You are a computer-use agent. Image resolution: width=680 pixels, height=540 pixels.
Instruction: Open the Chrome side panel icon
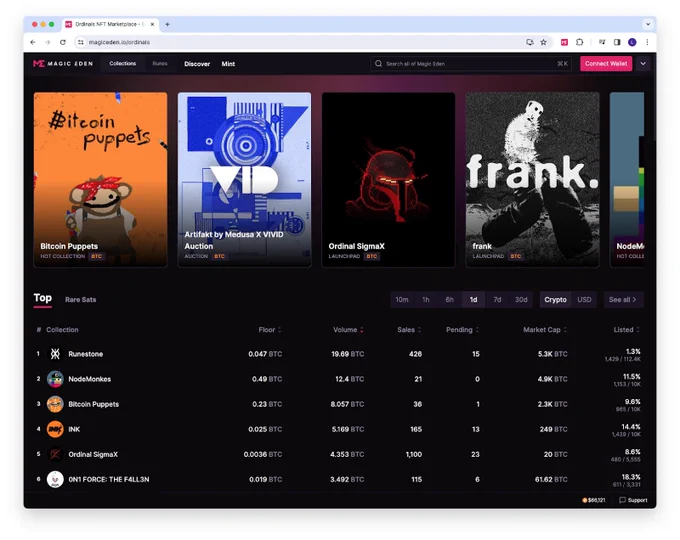point(617,42)
